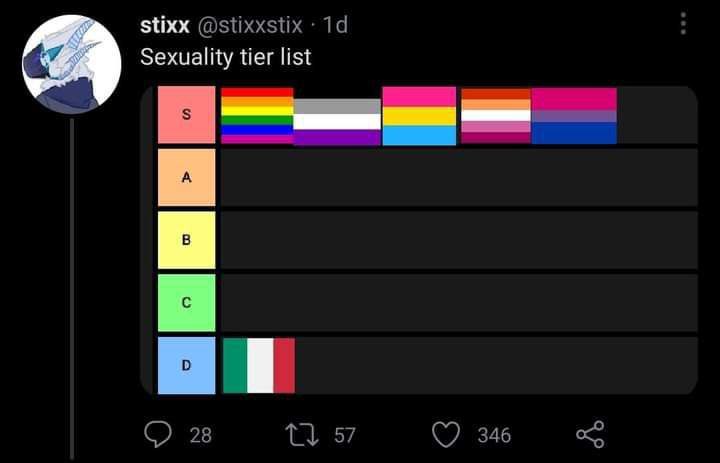Click the red S tier label
The image size is (720, 463).
click(x=186, y=115)
